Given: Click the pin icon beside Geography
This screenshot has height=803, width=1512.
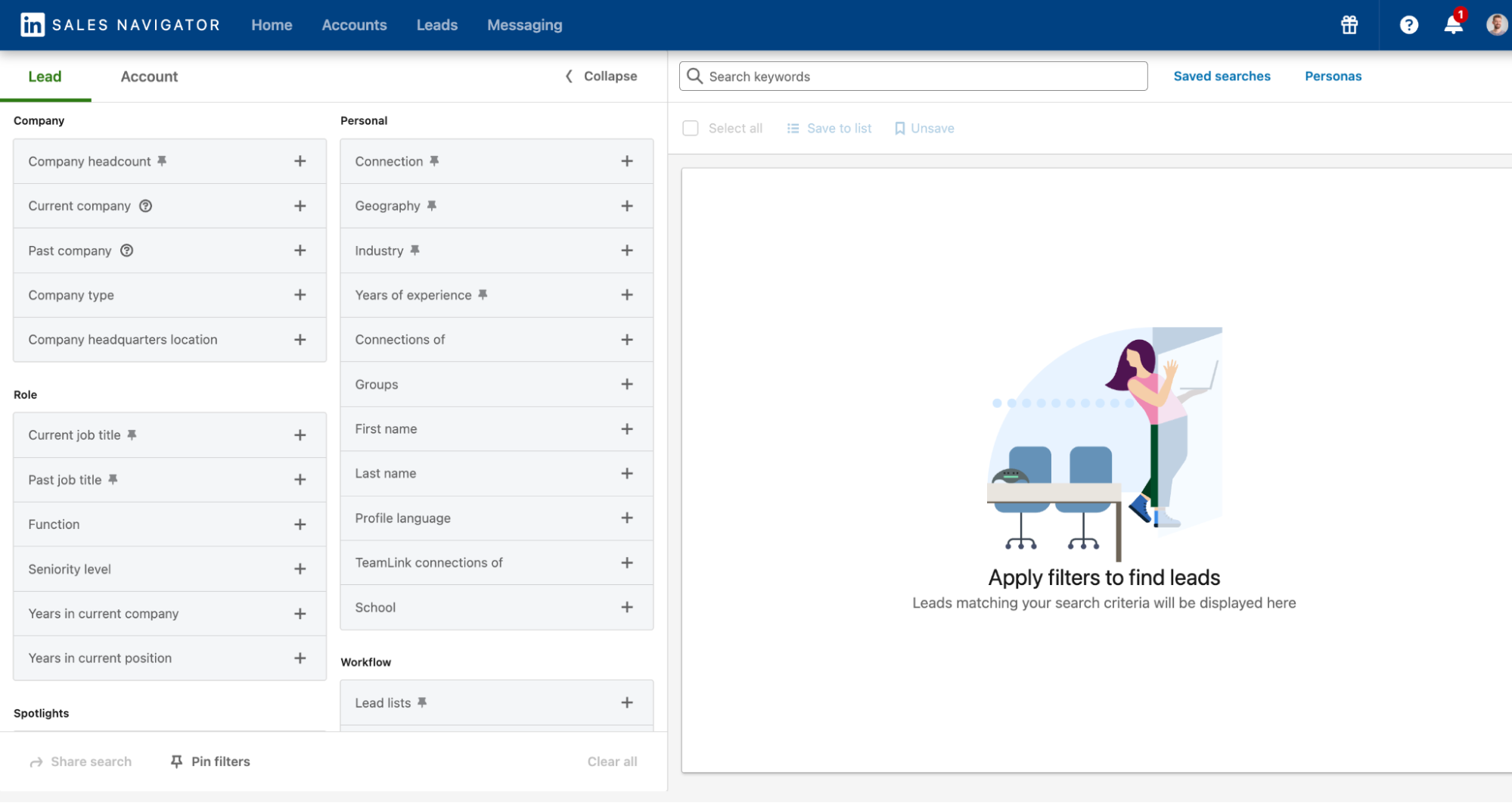Looking at the screenshot, I should click(x=431, y=206).
